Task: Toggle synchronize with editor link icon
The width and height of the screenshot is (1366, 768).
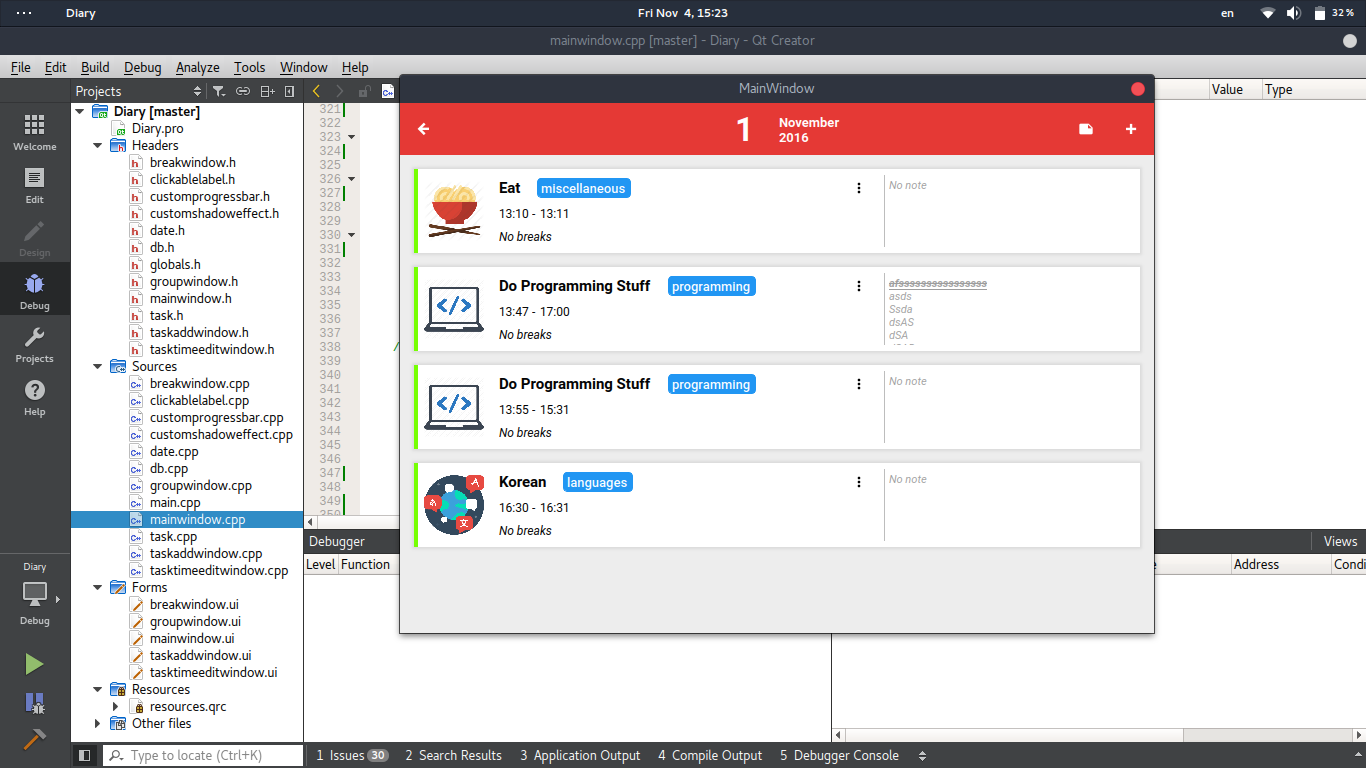Action: click(243, 91)
